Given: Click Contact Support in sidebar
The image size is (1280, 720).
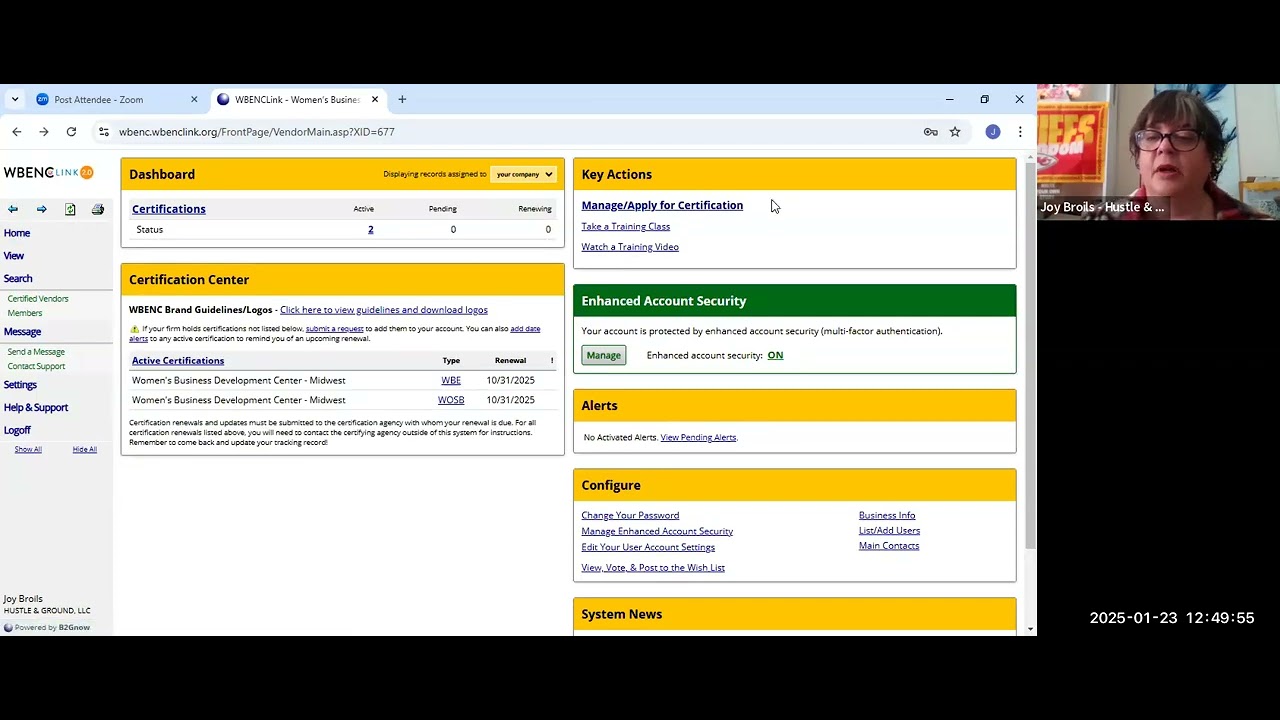Looking at the screenshot, I should point(36,366).
